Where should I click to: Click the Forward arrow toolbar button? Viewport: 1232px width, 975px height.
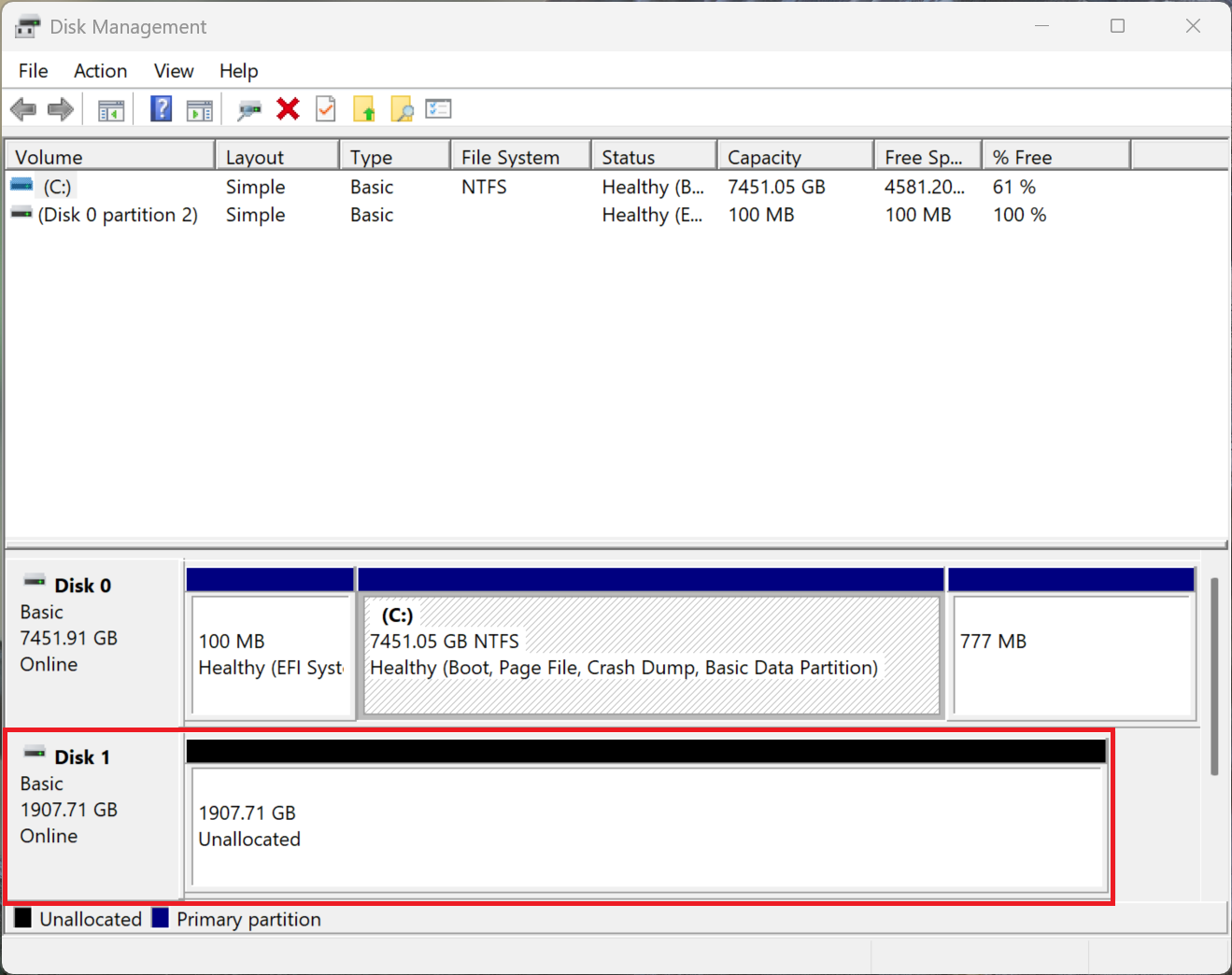61,110
